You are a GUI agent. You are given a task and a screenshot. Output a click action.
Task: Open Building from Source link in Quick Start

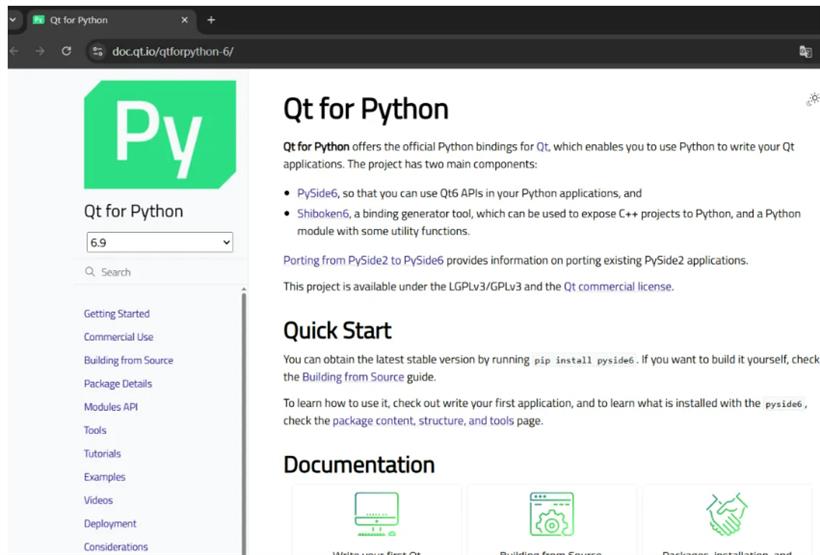[353, 377]
